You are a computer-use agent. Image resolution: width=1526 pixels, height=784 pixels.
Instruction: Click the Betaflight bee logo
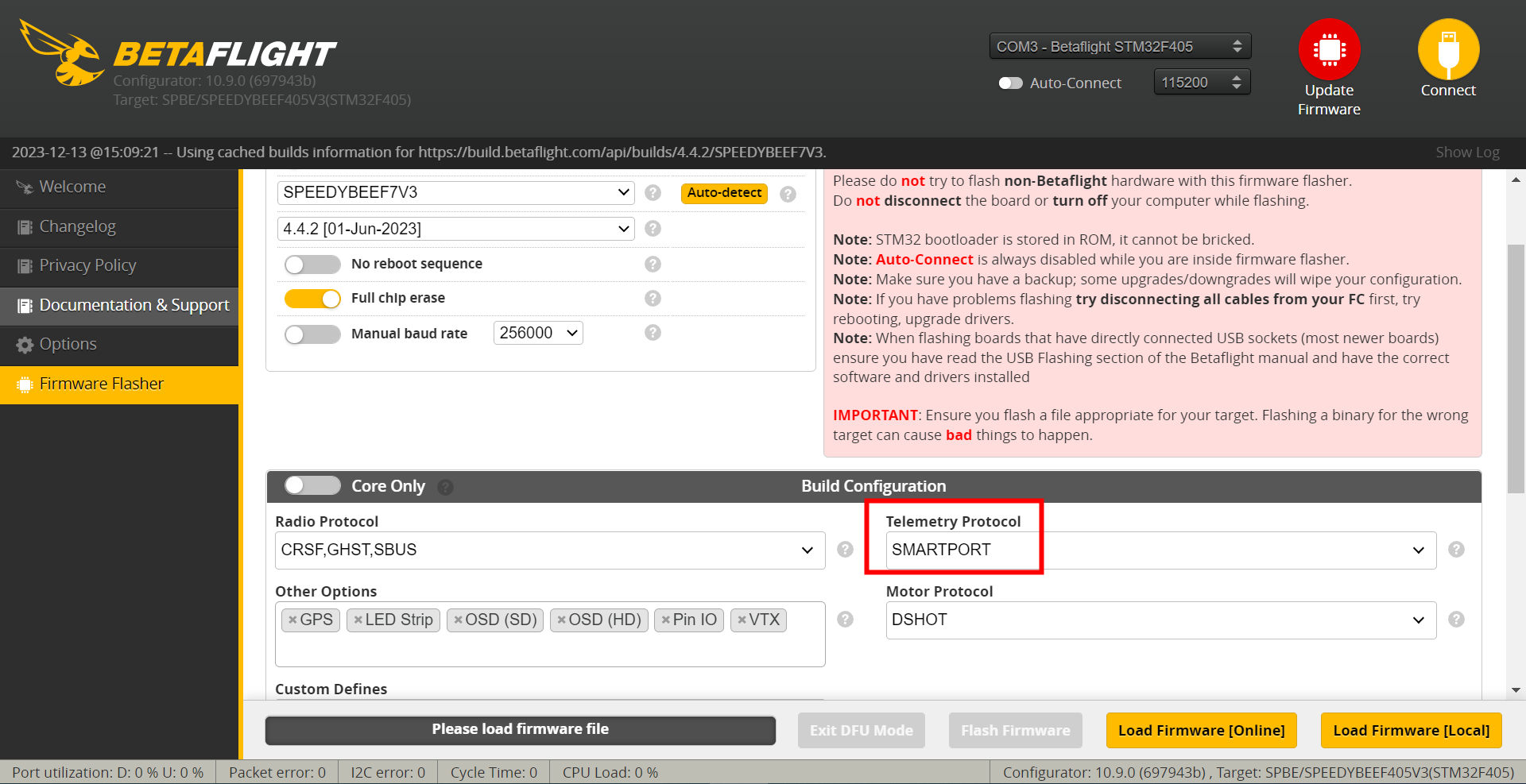point(62,52)
